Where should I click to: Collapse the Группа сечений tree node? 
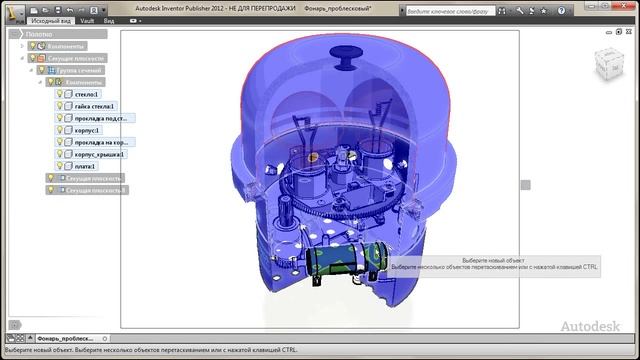pyautogui.click(x=31, y=70)
